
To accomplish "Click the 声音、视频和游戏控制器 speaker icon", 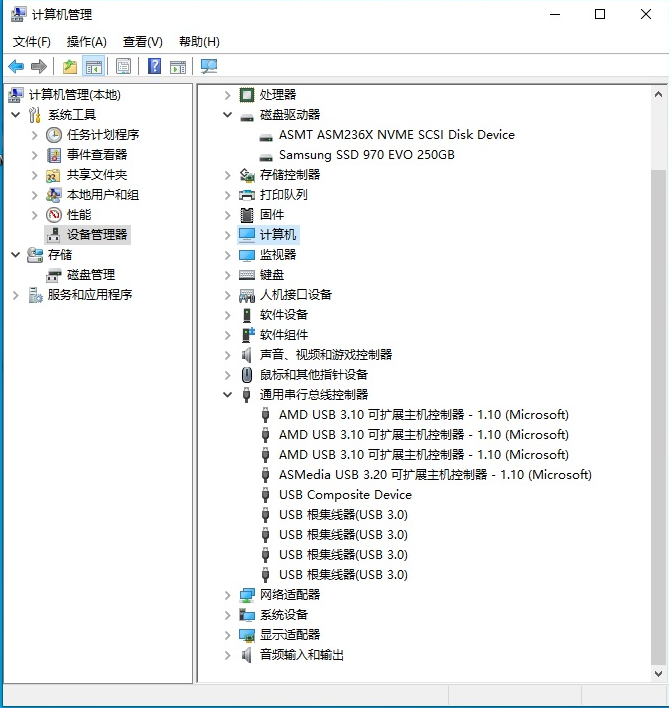I will tap(246, 355).
